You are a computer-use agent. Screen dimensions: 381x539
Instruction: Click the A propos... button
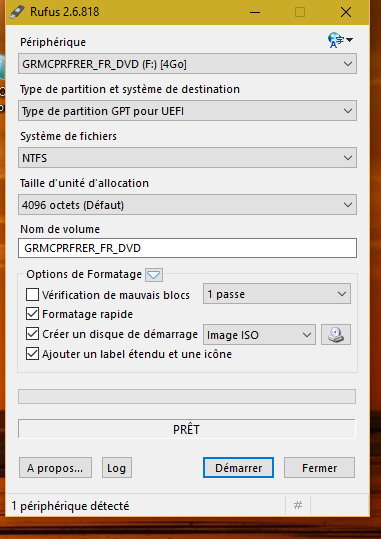click(x=55, y=468)
